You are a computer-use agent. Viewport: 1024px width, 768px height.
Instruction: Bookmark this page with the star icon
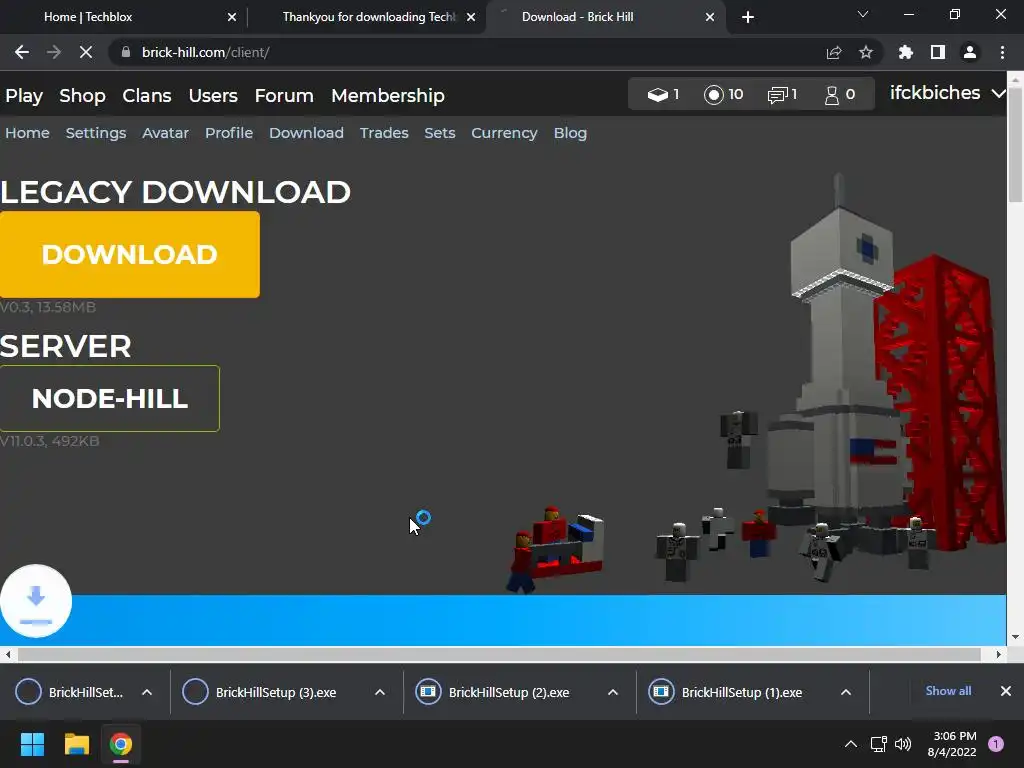pos(866,52)
